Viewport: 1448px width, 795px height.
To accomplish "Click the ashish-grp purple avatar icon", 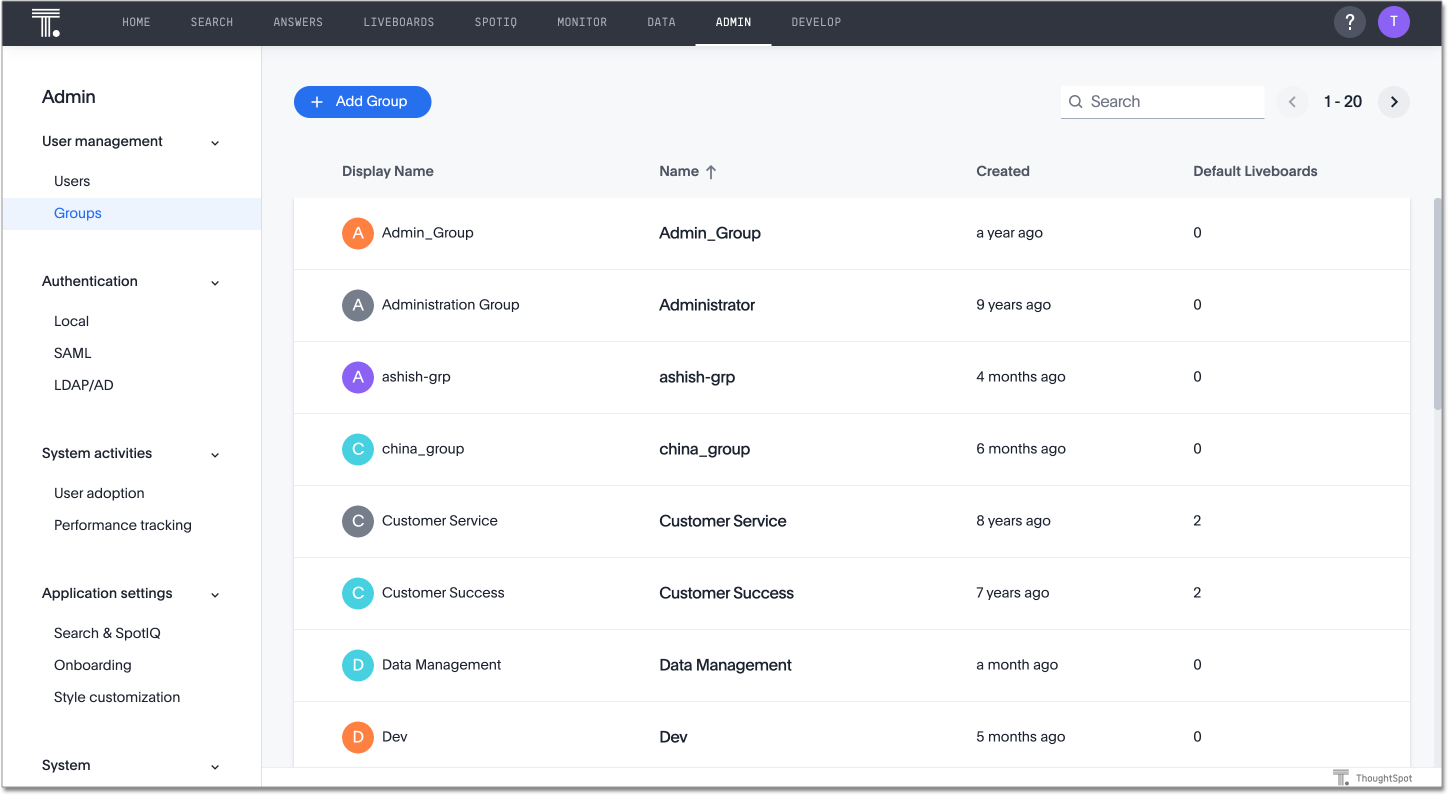I will pos(357,377).
